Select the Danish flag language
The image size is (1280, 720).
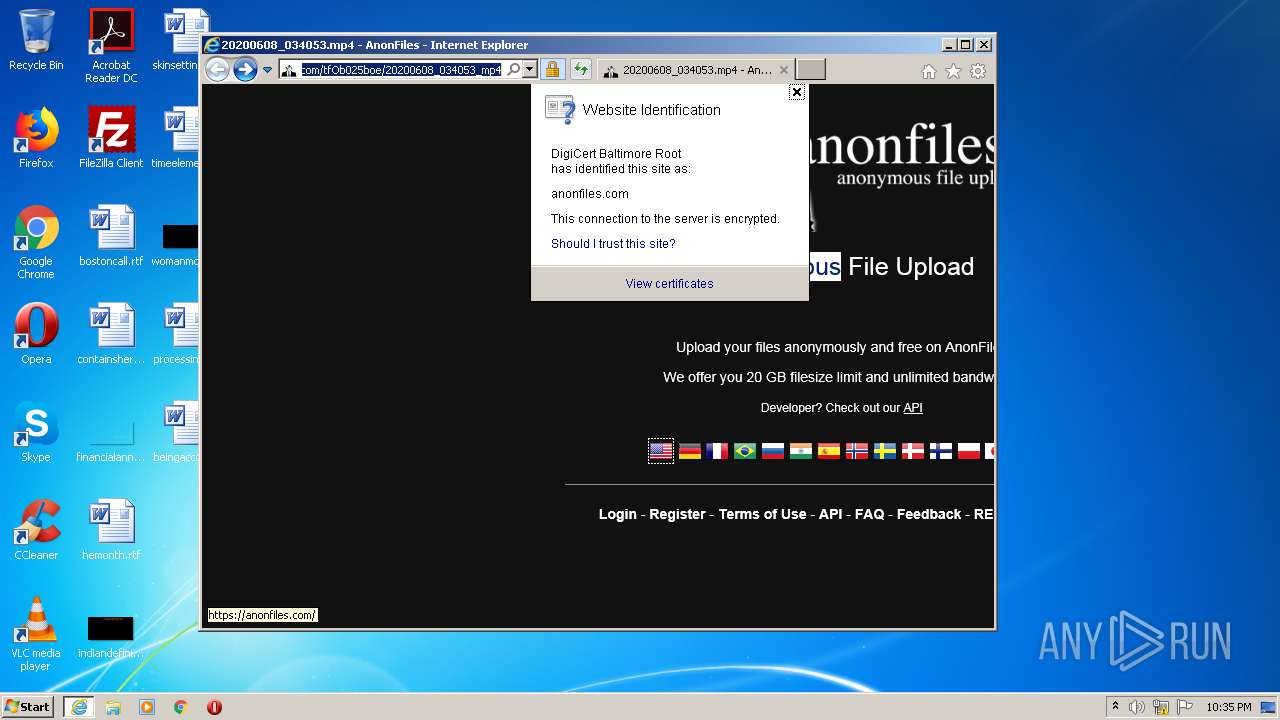(913, 451)
